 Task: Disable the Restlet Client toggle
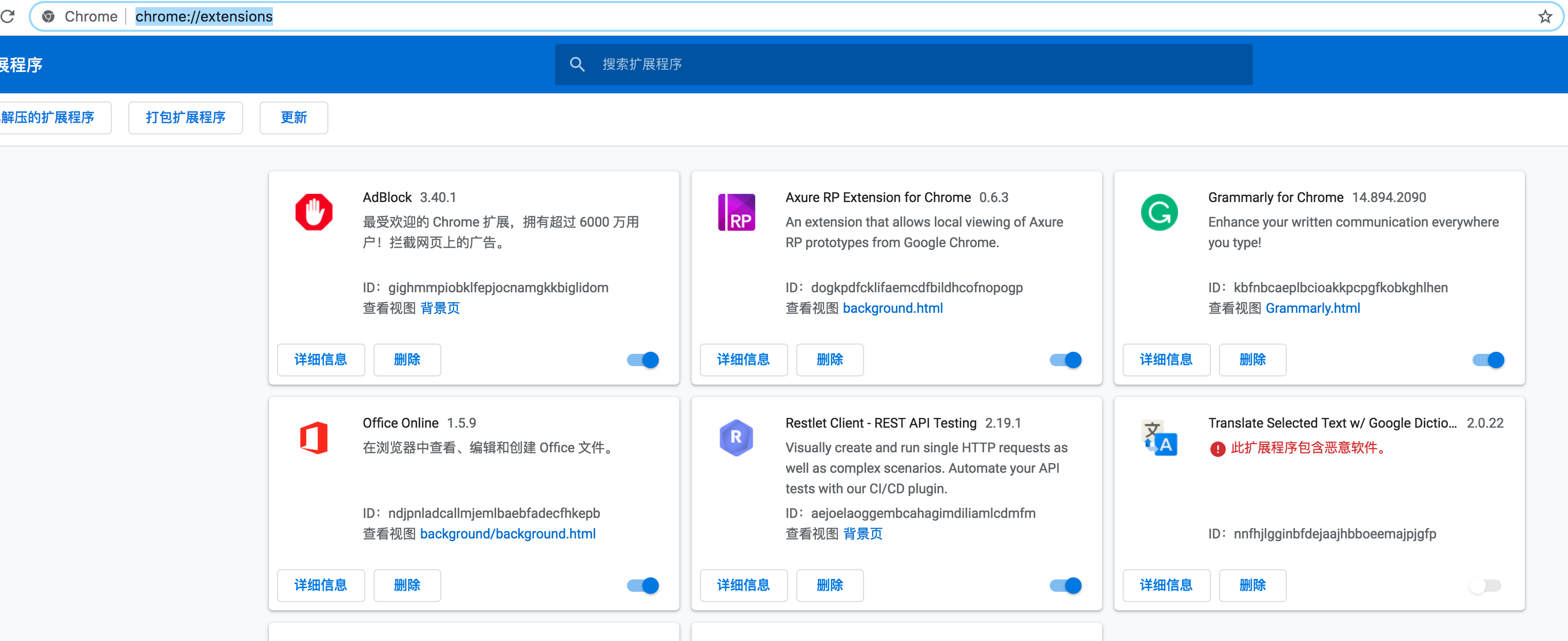(x=1065, y=585)
